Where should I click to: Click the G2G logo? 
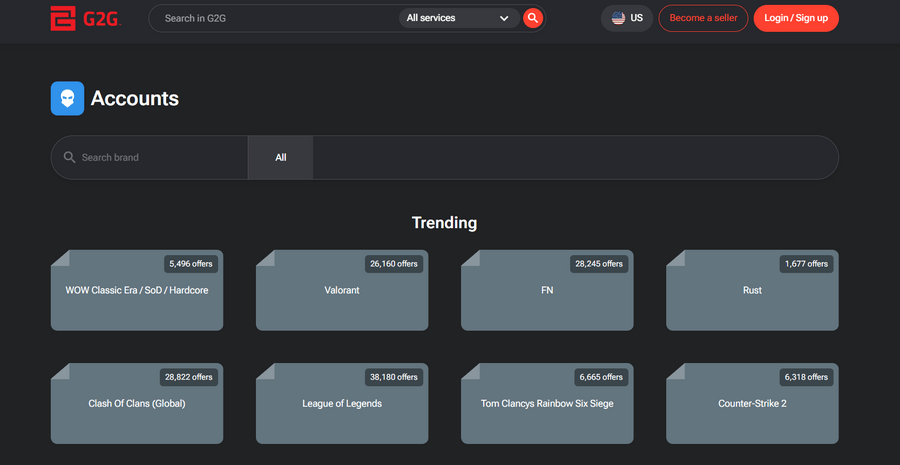click(85, 18)
